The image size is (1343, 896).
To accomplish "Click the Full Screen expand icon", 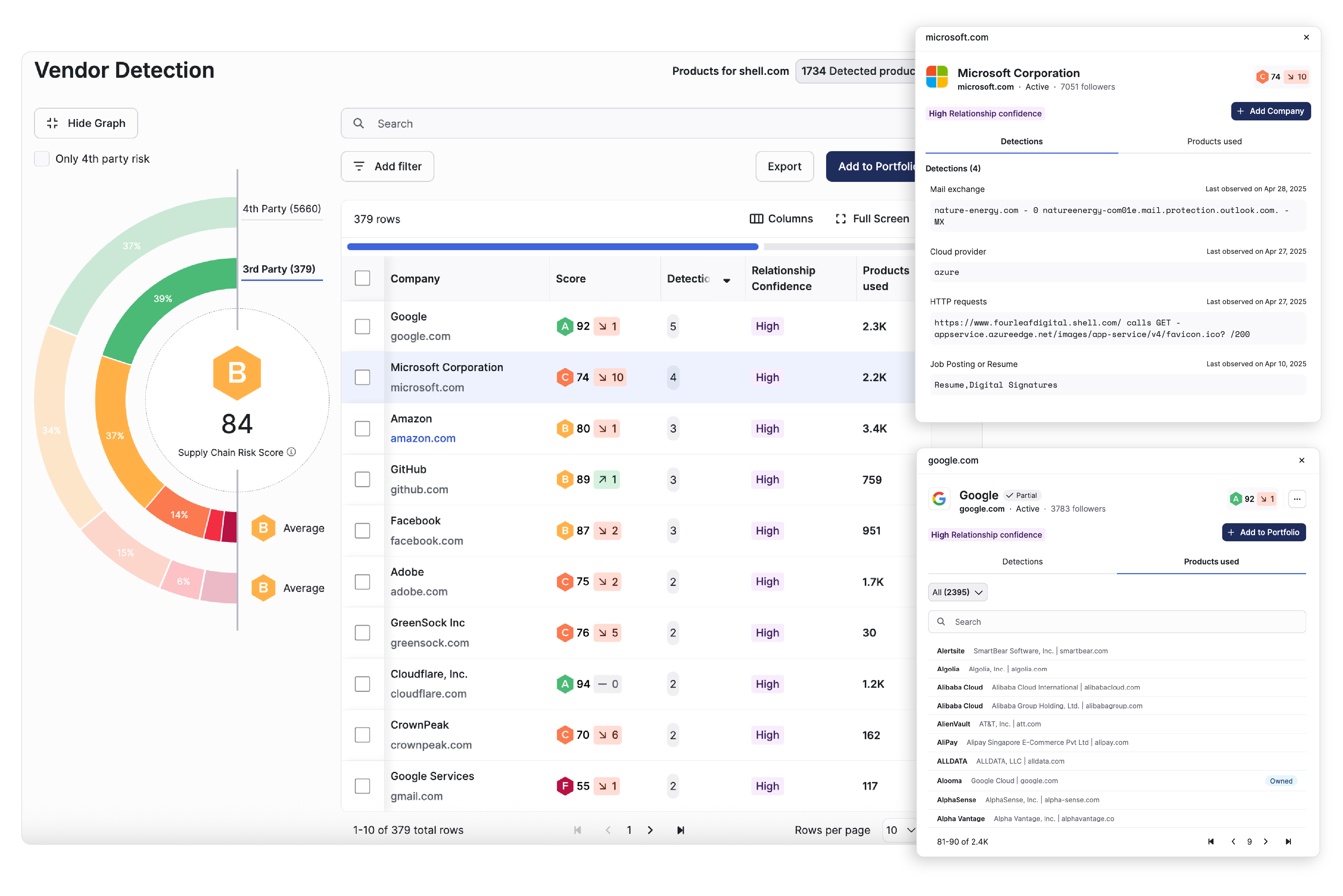I will tap(840, 219).
